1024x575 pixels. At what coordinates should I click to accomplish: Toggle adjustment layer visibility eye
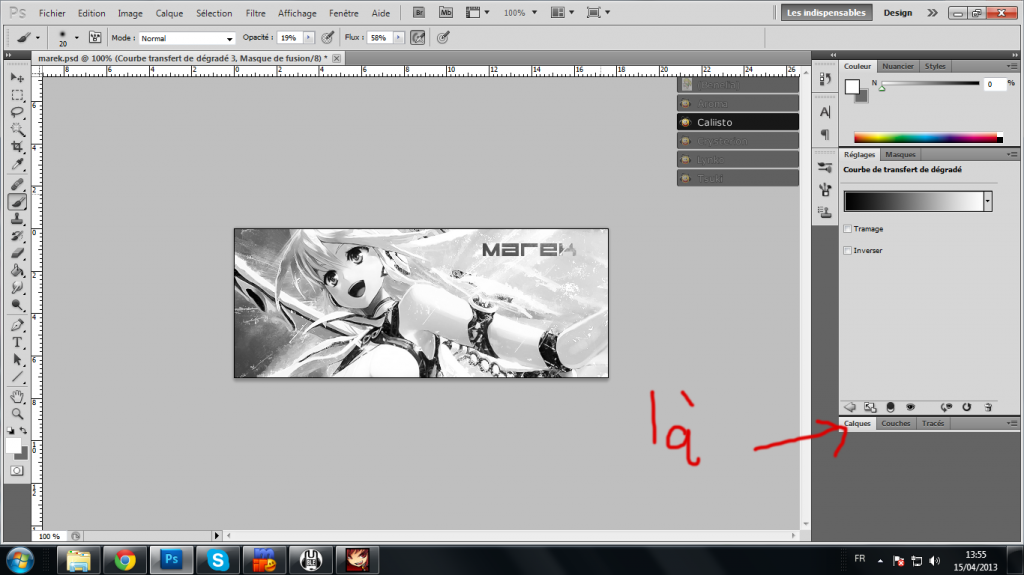pyautogui.click(x=910, y=407)
